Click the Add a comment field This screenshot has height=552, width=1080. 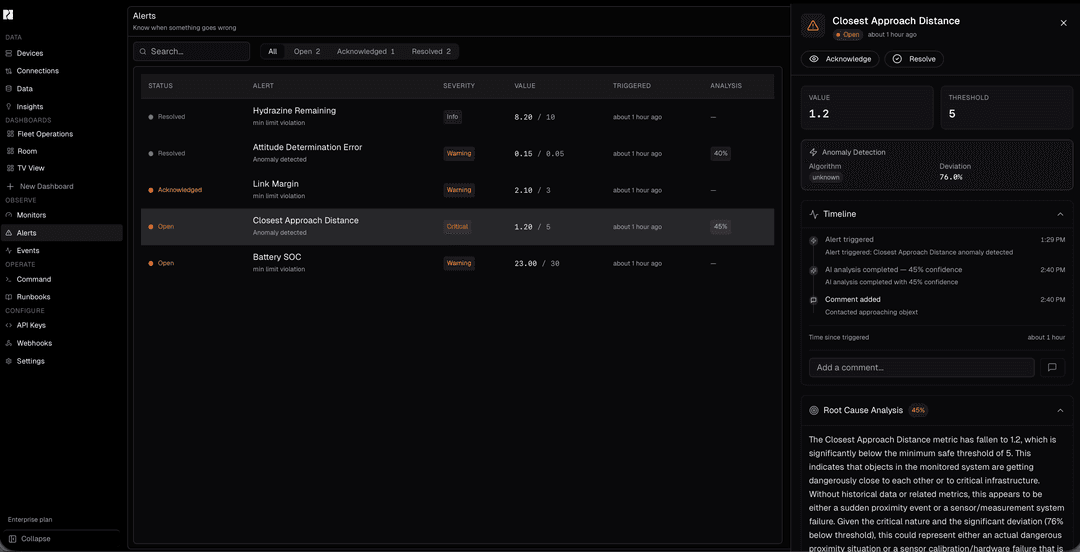(922, 367)
